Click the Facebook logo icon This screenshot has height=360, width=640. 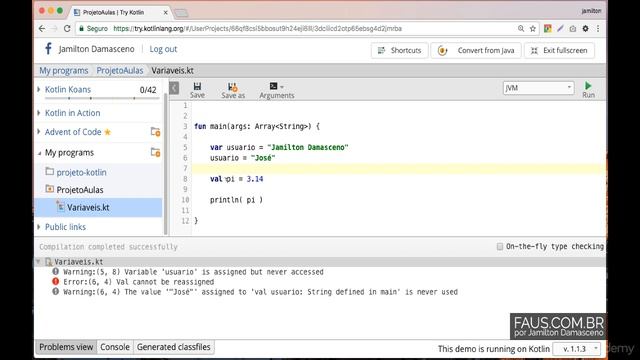click(x=48, y=49)
